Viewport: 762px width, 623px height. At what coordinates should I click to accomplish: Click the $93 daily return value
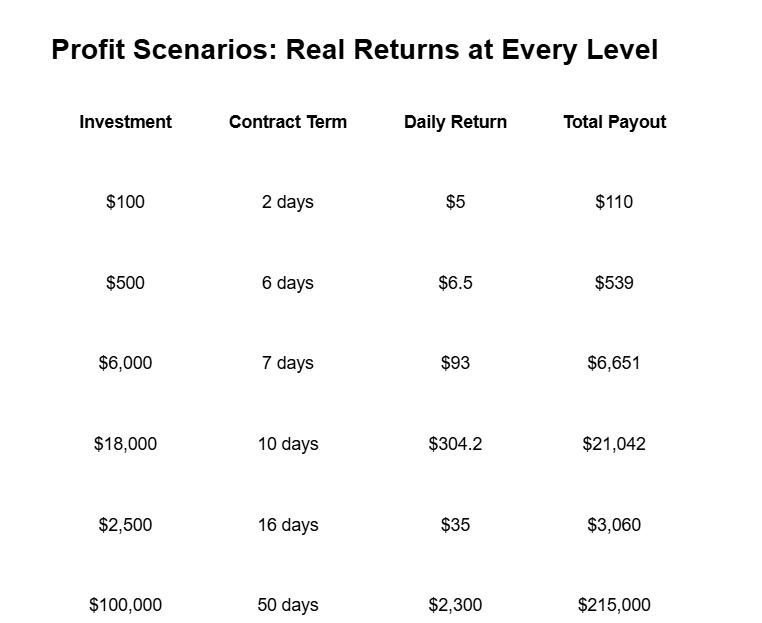pyautogui.click(x=455, y=363)
